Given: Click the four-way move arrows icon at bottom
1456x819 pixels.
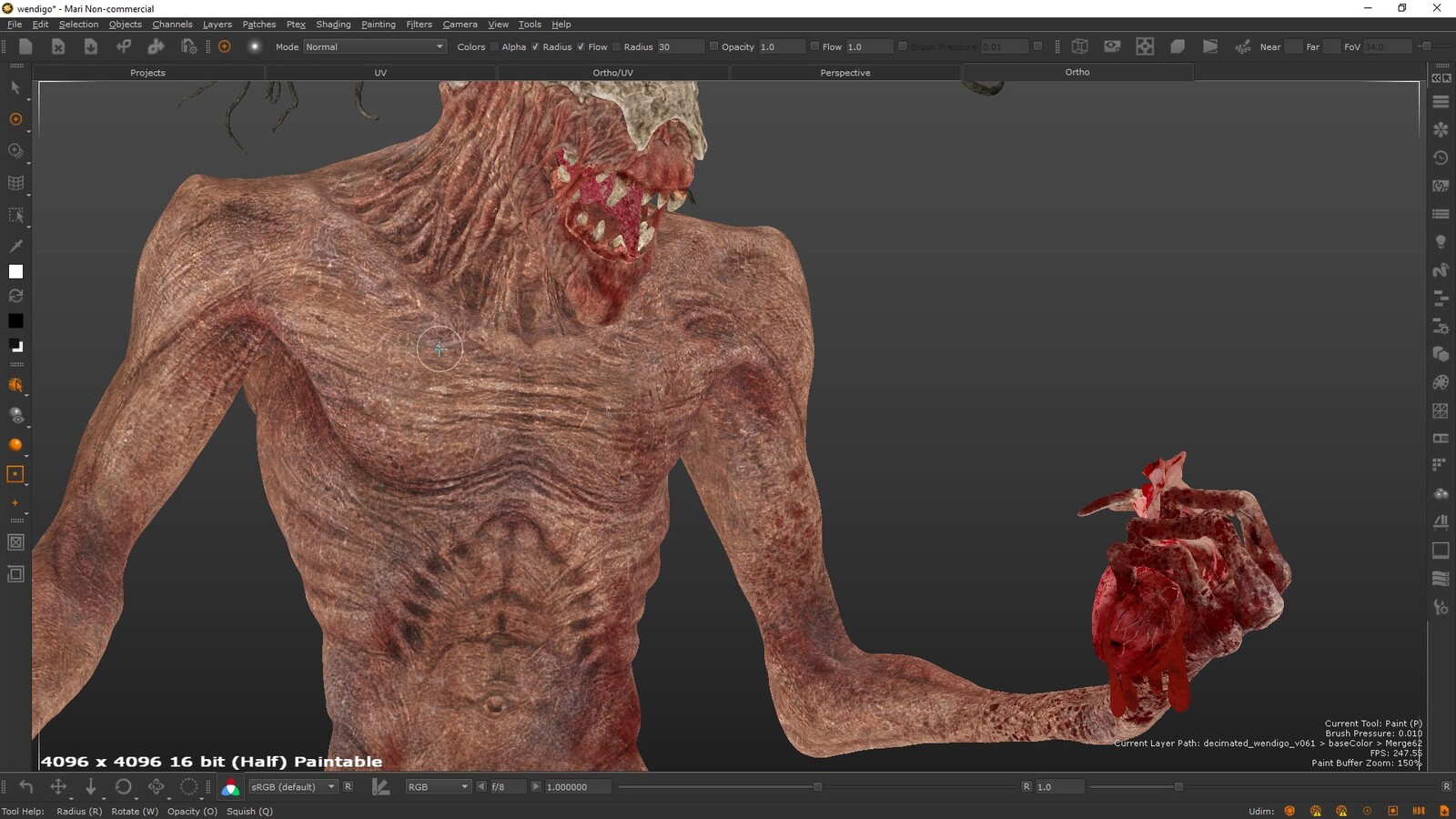Looking at the screenshot, I should click(58, 786).
